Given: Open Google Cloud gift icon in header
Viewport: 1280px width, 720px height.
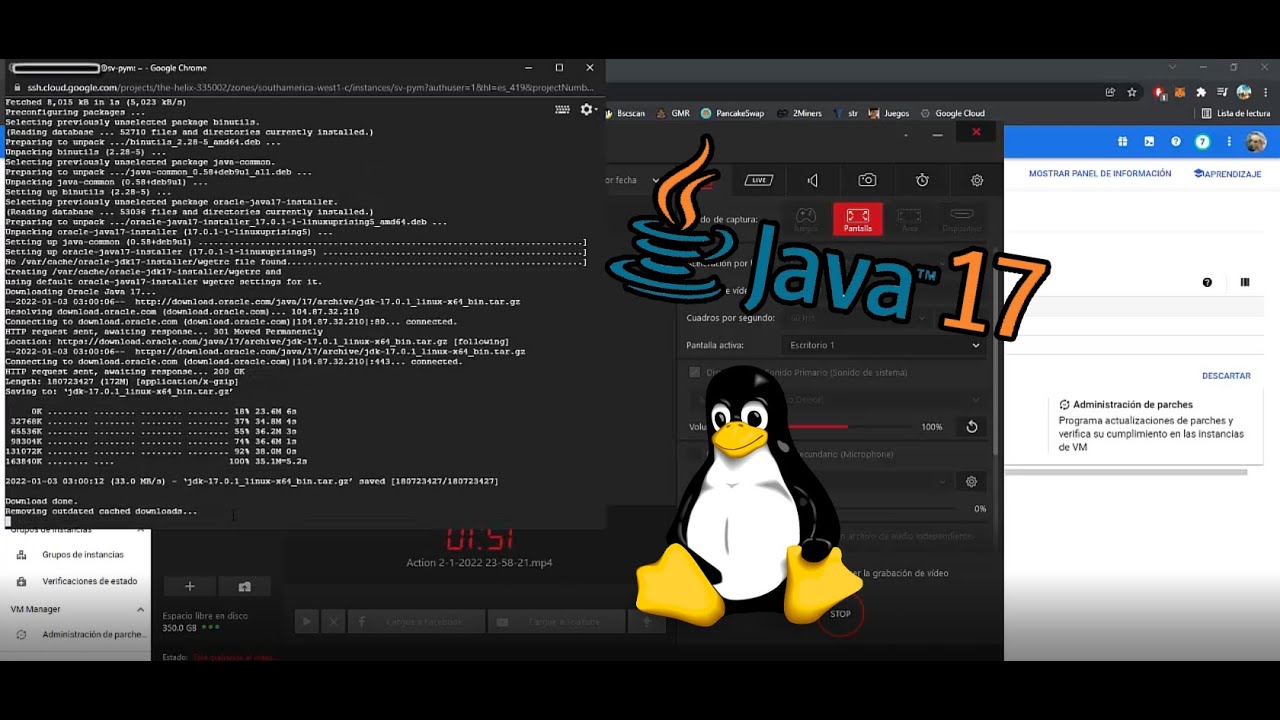Looking at the screenshot, I should coord(1123,142).
